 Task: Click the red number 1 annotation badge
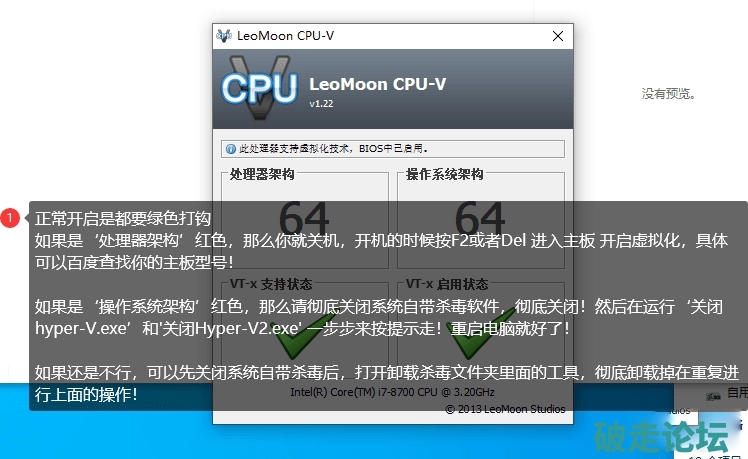[x=10, y=218]
